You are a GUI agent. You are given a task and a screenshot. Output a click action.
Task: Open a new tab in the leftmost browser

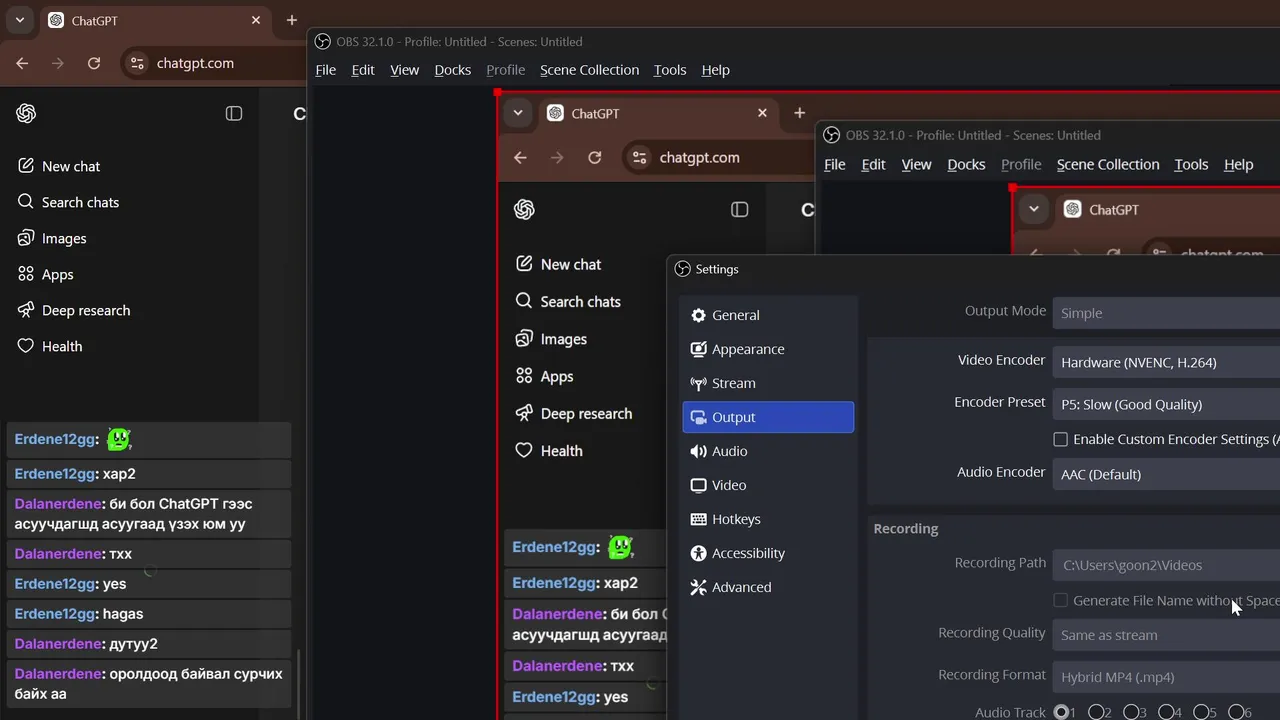click(292, 20)
